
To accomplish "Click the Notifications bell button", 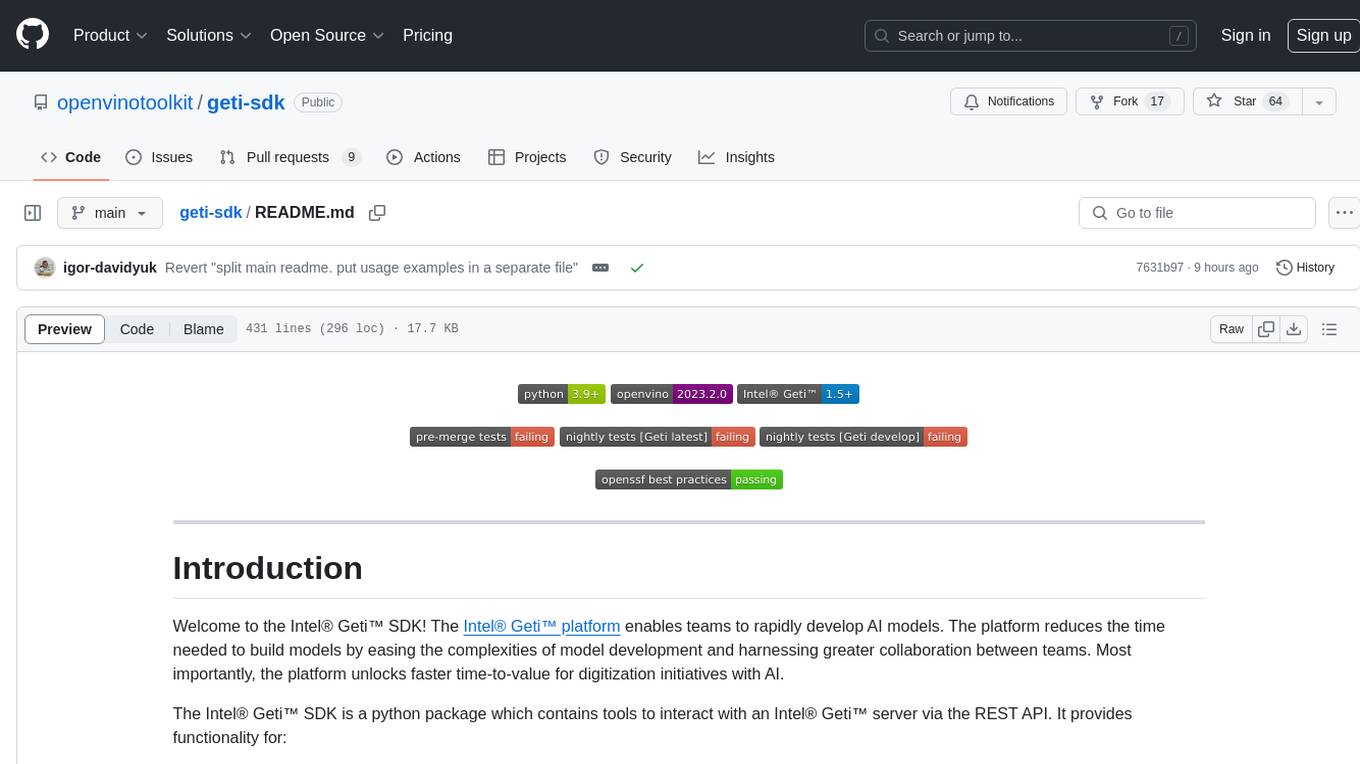I will 1009,102.
